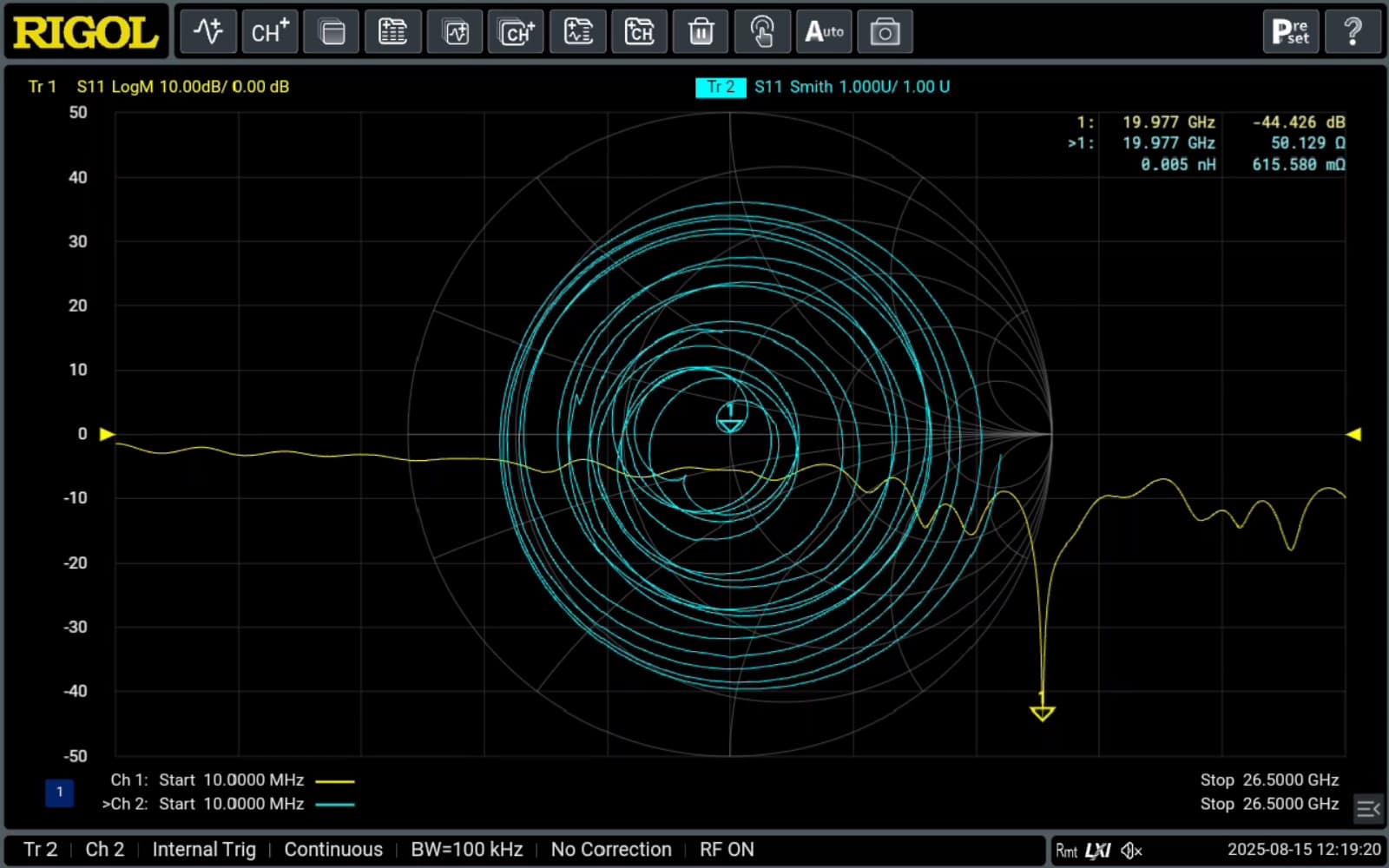
Task: Open the add trace window icon
Action: tap(454, 31)
